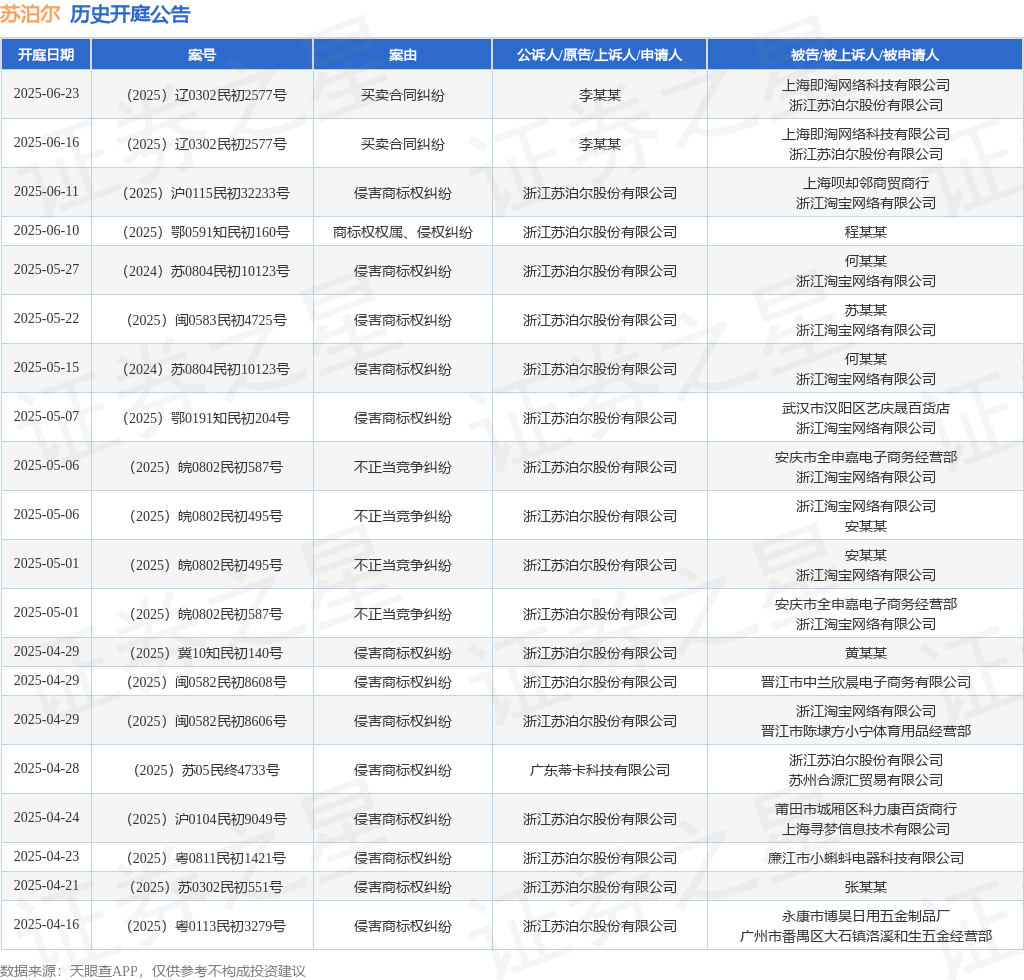Select defendant 永康市博昊日用五金制品厂
Image resolution: width=1024 pixels, height=980 pixels.
[x=865, y=916]
